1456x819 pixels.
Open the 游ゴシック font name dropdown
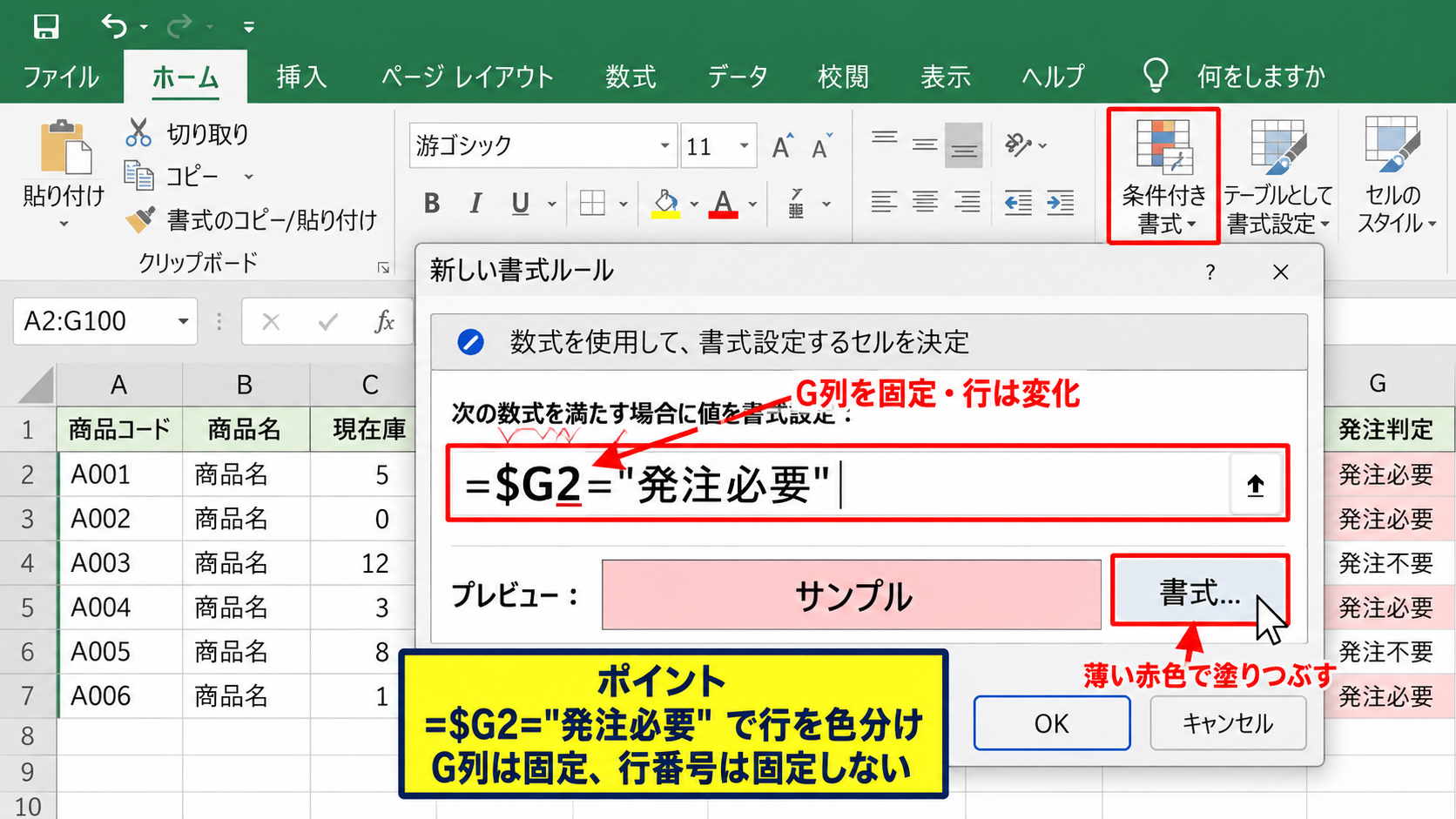point(664,145)
